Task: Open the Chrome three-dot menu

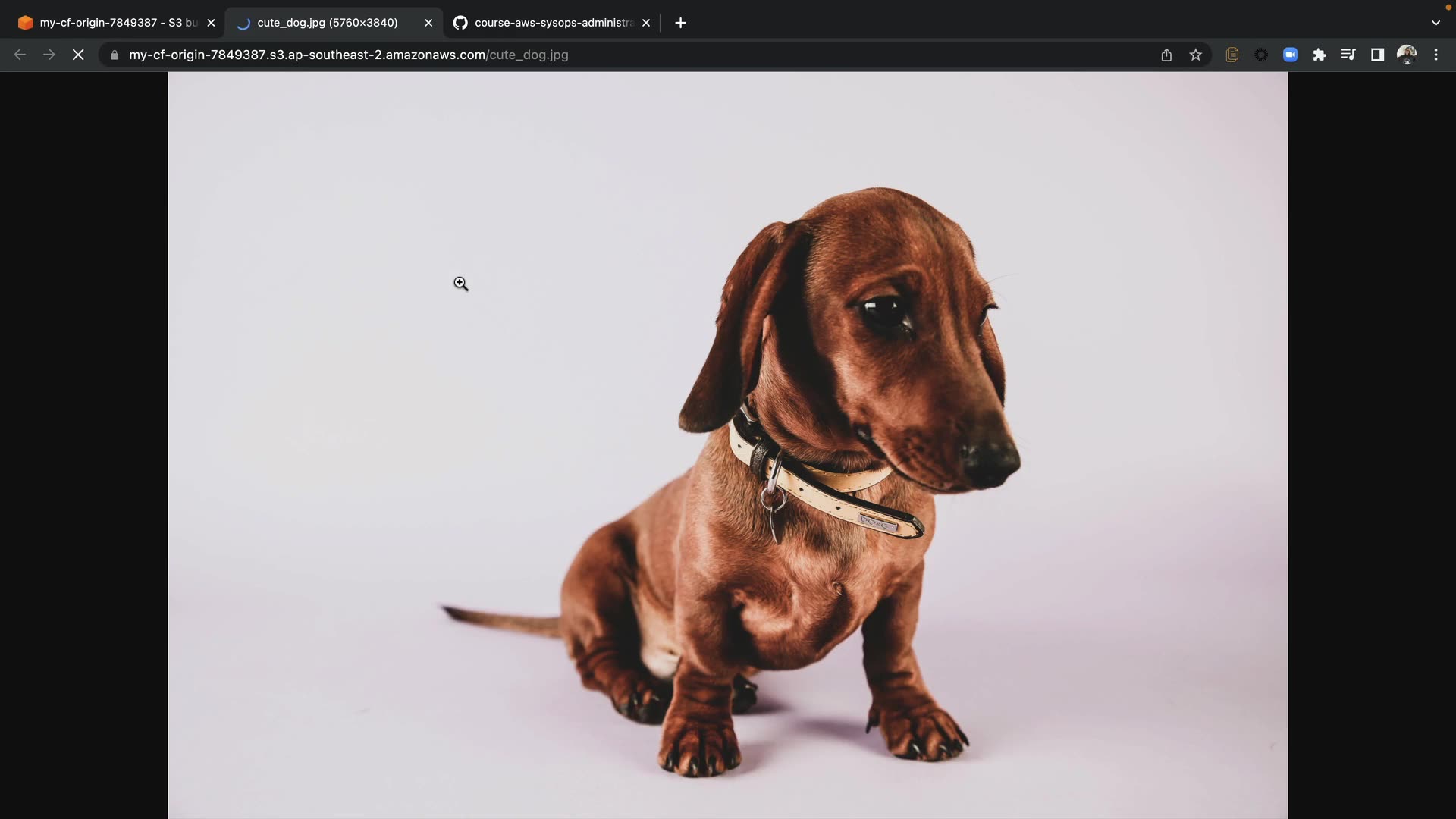Action: coord(1436,55)
